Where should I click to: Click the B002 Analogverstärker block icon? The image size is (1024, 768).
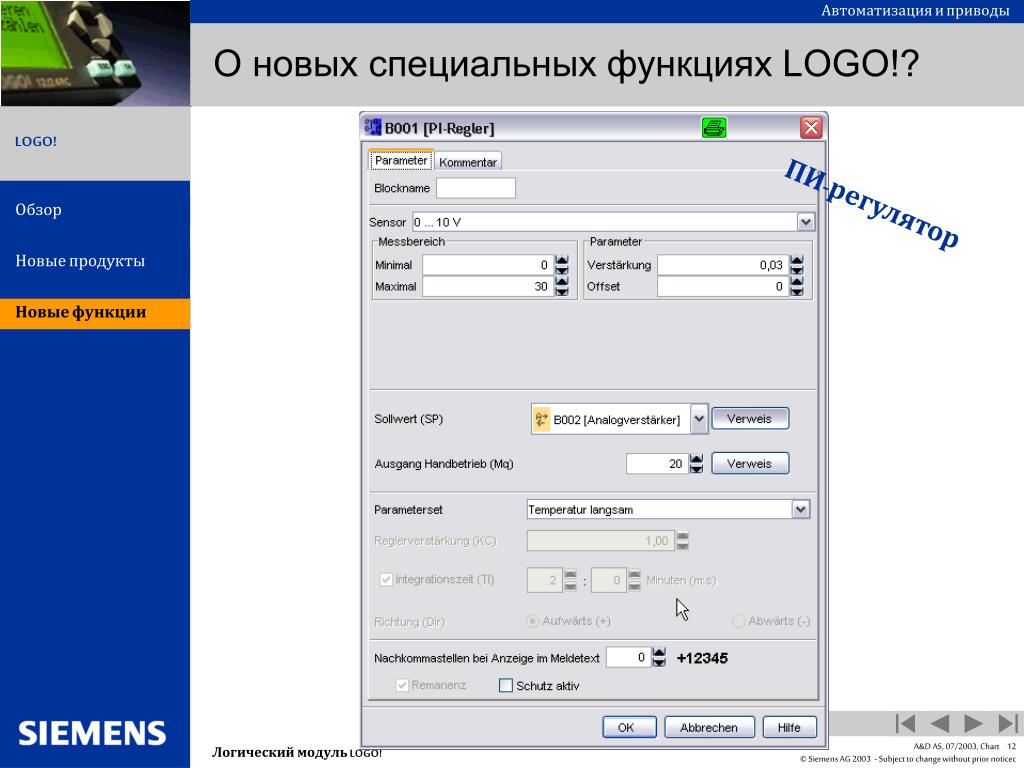[541, 419]
